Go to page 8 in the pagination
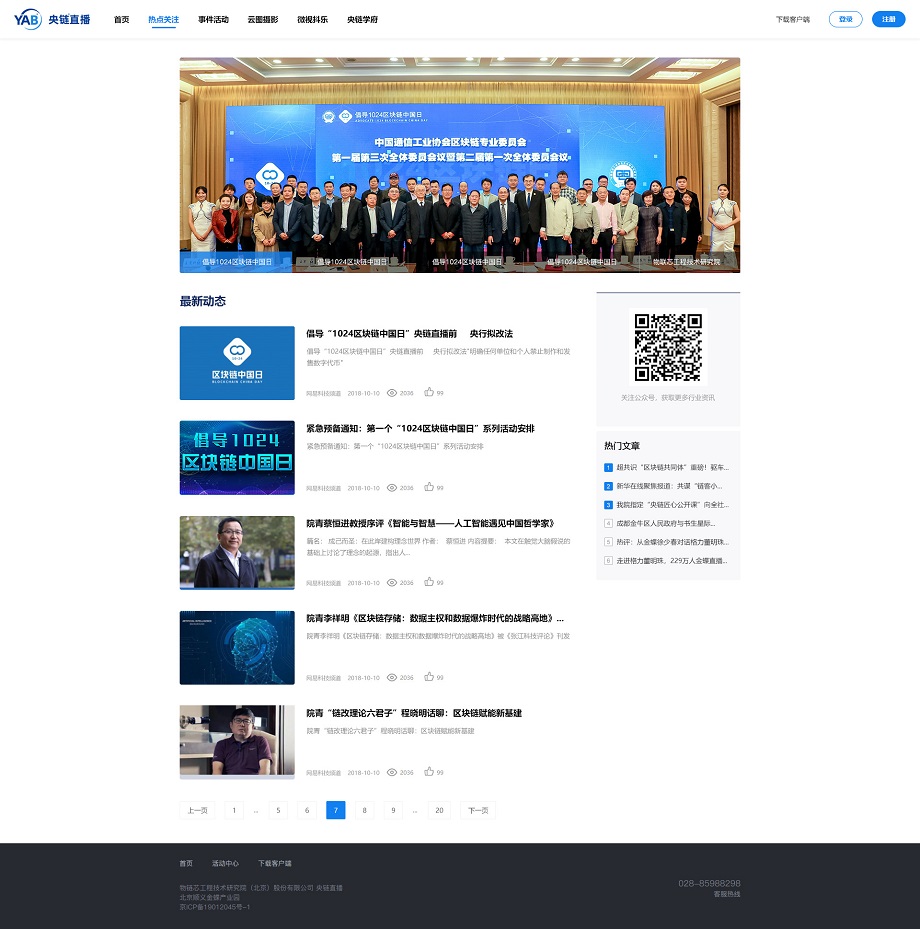Screen dimensions: 920x929 click(364, 810)
